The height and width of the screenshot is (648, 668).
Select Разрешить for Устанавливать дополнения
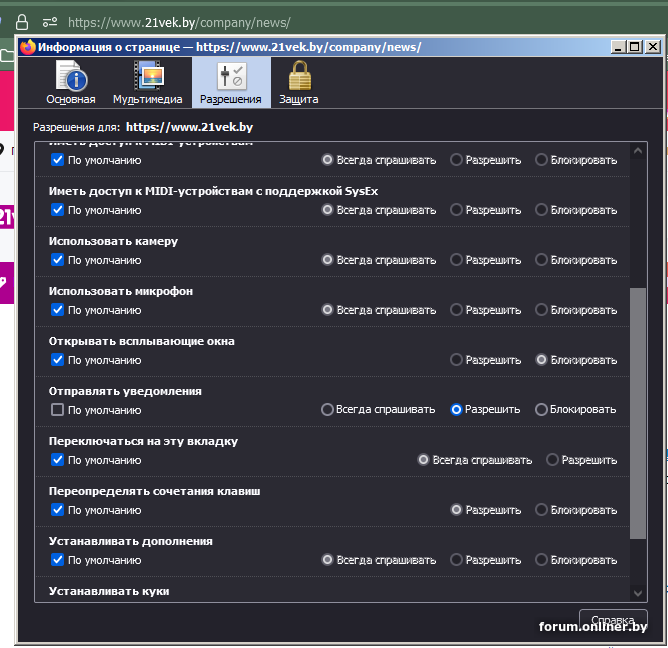click(x=456, y=559)
